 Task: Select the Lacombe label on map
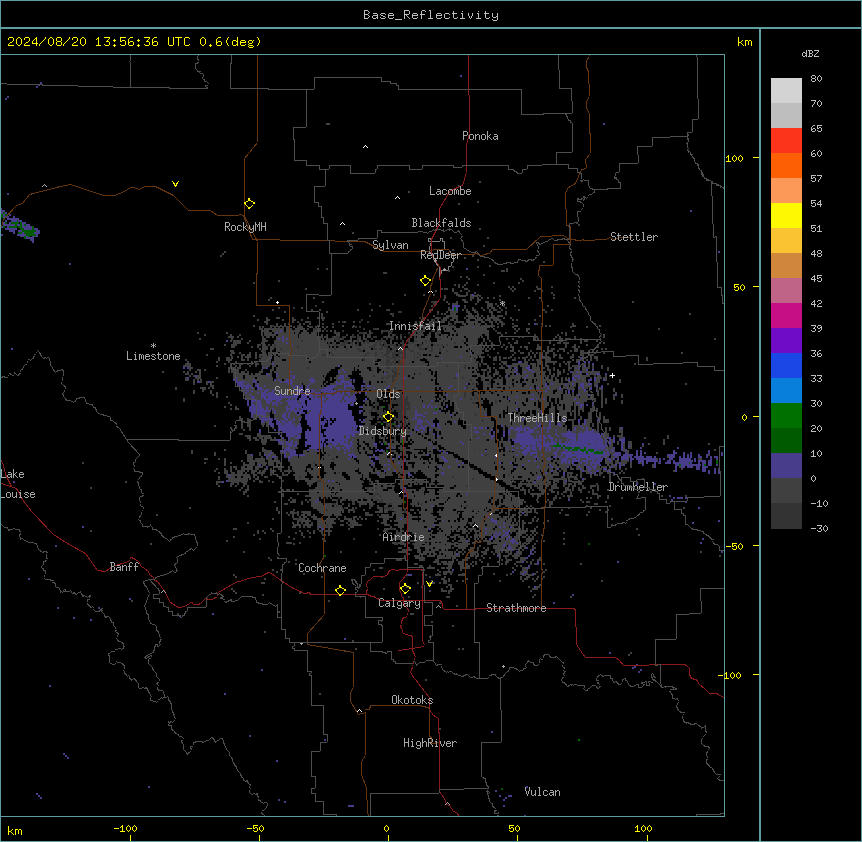click(450, 191)
